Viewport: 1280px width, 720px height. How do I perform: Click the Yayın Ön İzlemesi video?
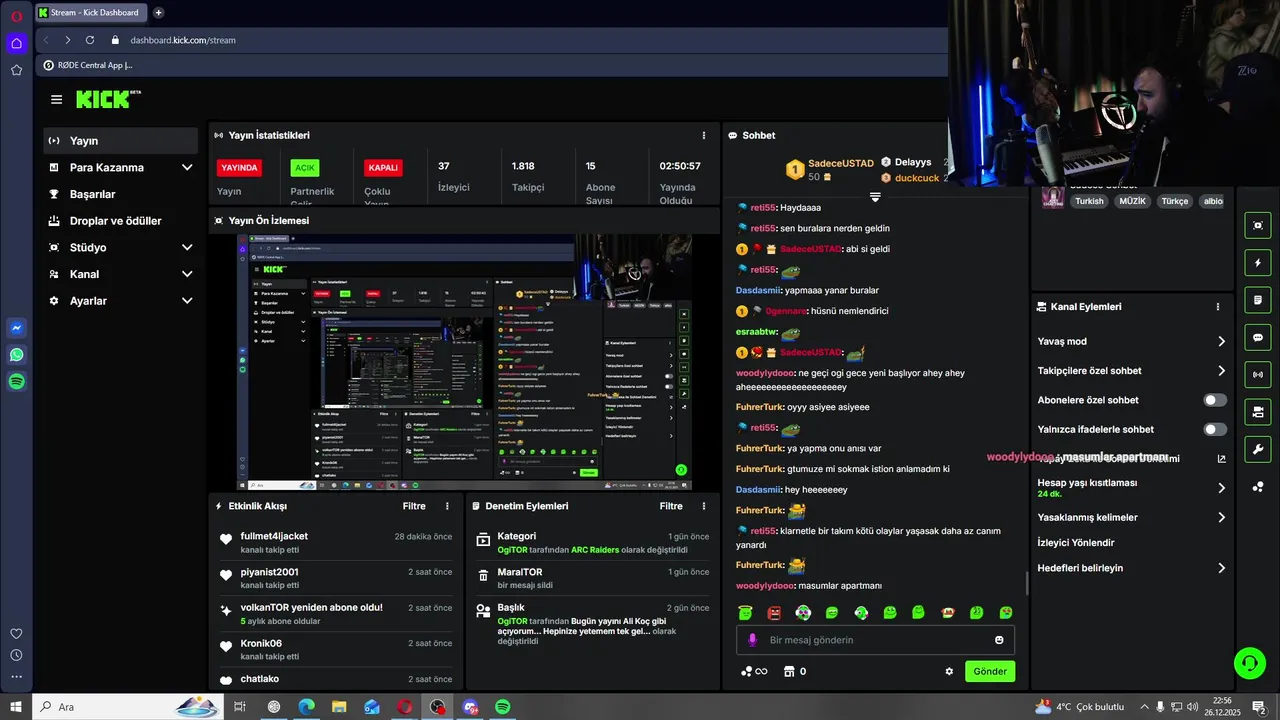(464, 362)
